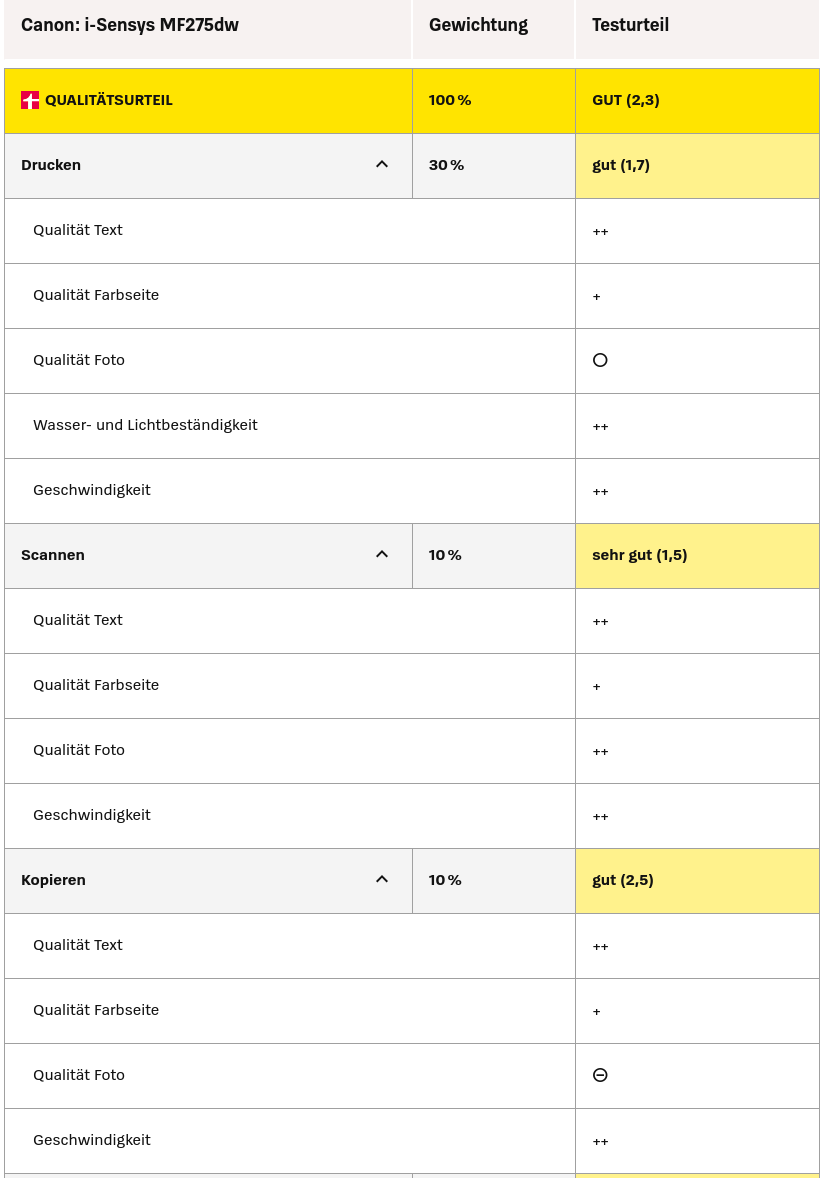
Task: Click the Kopieren Geschwindigkeit plus-plus rating
Action: [x=600, y=1142]
